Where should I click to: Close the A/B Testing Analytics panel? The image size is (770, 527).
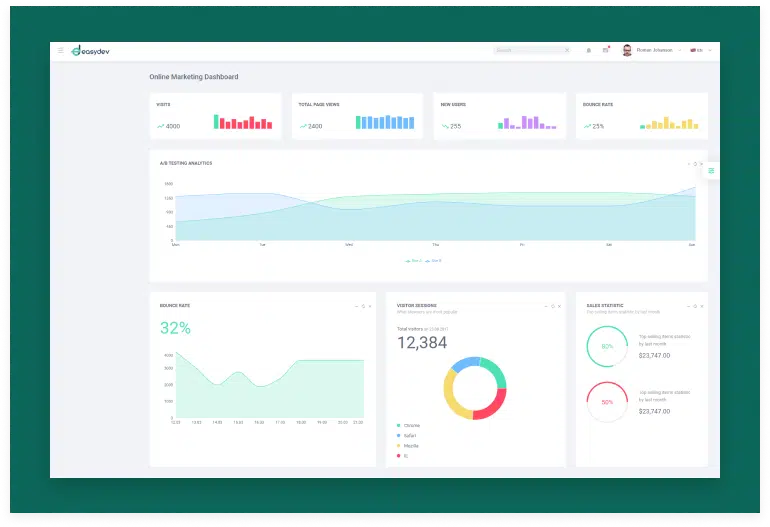pos(701,164)
